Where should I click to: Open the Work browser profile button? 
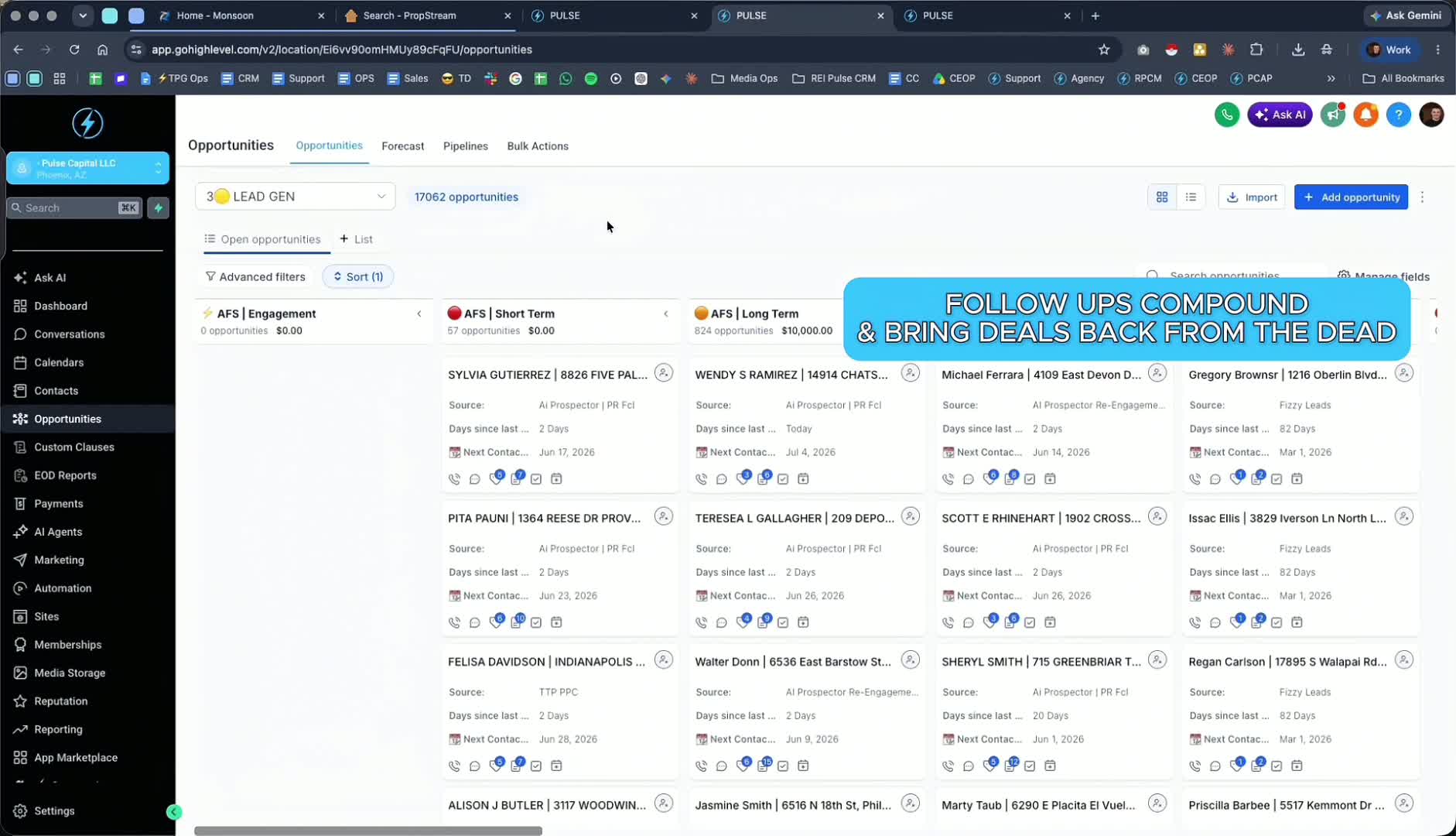(x=1389, y=50)
